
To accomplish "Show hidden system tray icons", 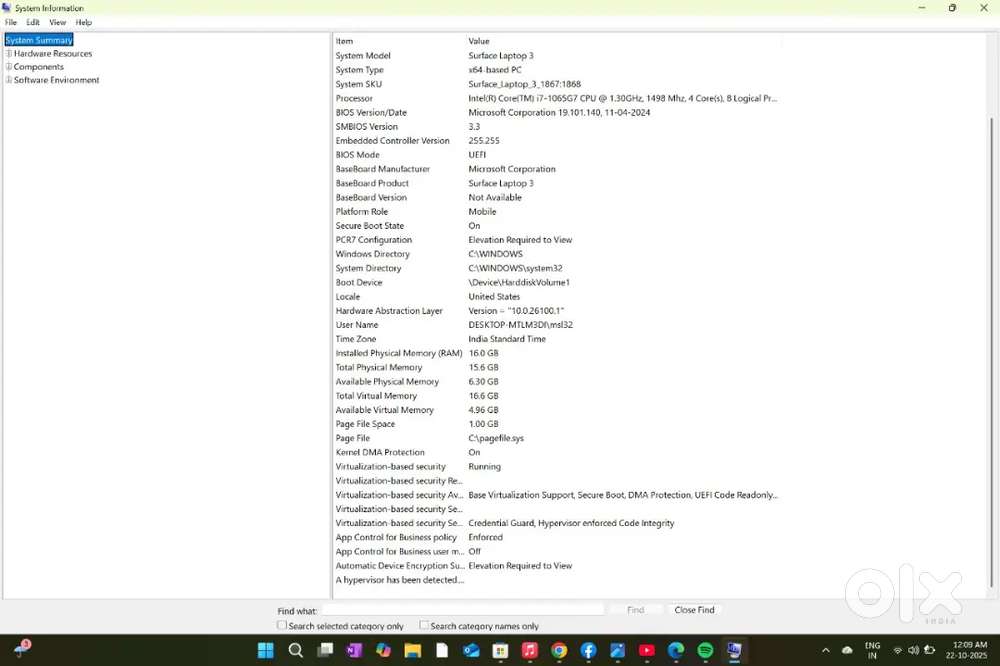I will click(x=827, y=651).
